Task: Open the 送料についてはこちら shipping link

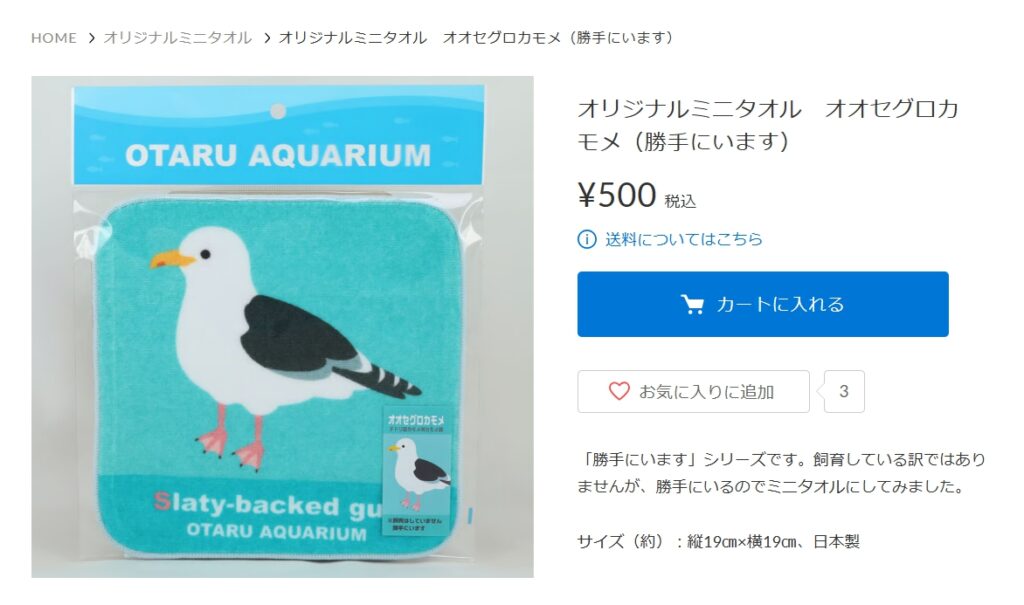Action: click(684, 239)
